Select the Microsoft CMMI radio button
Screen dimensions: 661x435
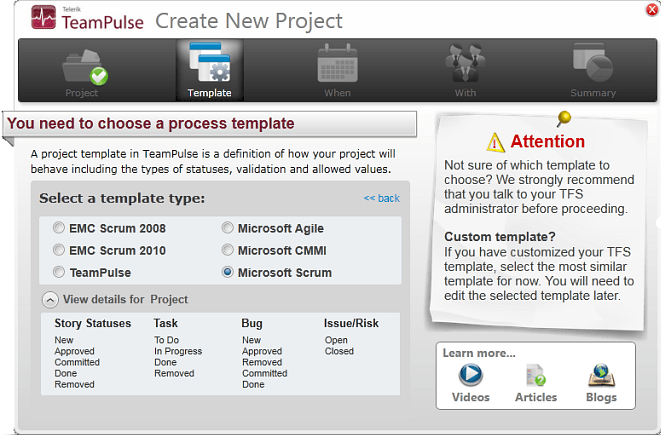pos(227,250)
